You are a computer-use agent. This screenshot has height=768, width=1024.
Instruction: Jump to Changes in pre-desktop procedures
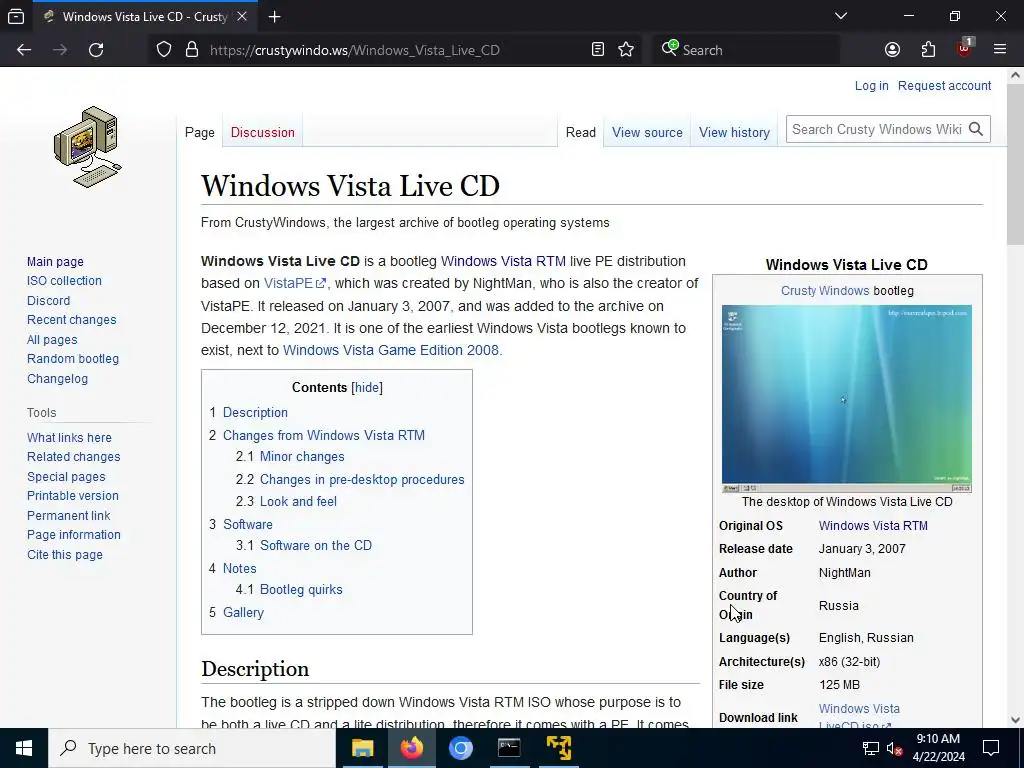click(362, 479)
